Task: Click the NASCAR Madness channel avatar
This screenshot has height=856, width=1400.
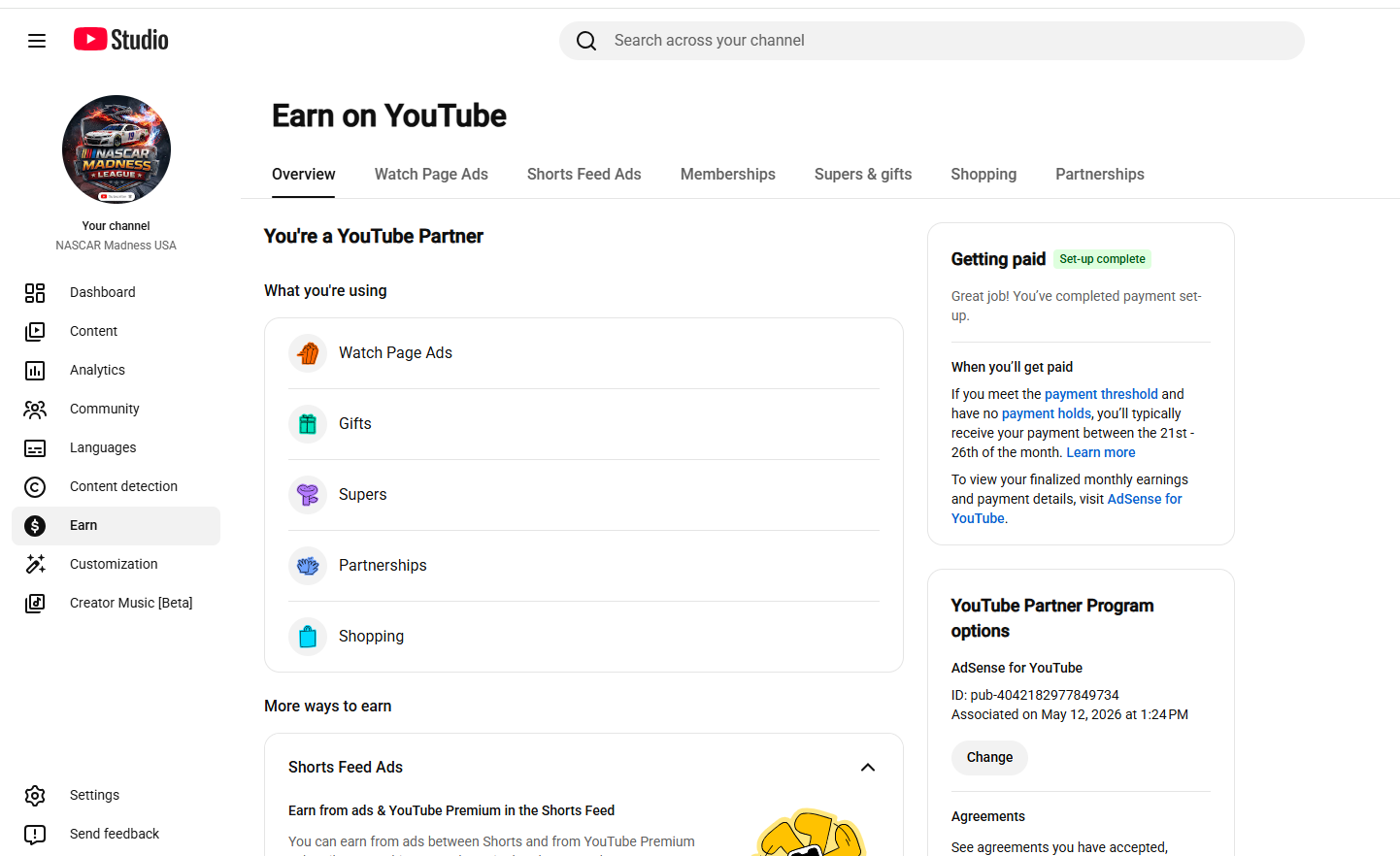Action: point(117,149)
